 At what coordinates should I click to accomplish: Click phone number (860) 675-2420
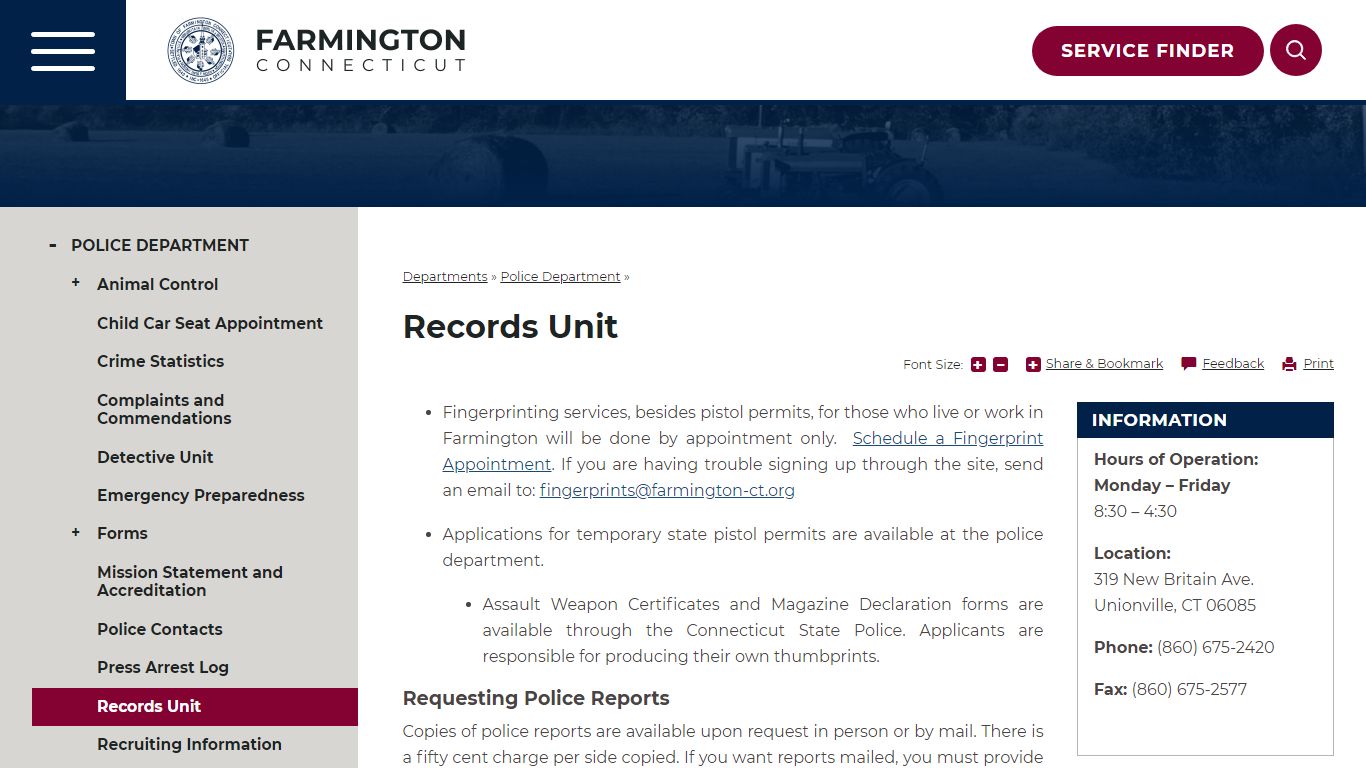tap(1216, 647)
